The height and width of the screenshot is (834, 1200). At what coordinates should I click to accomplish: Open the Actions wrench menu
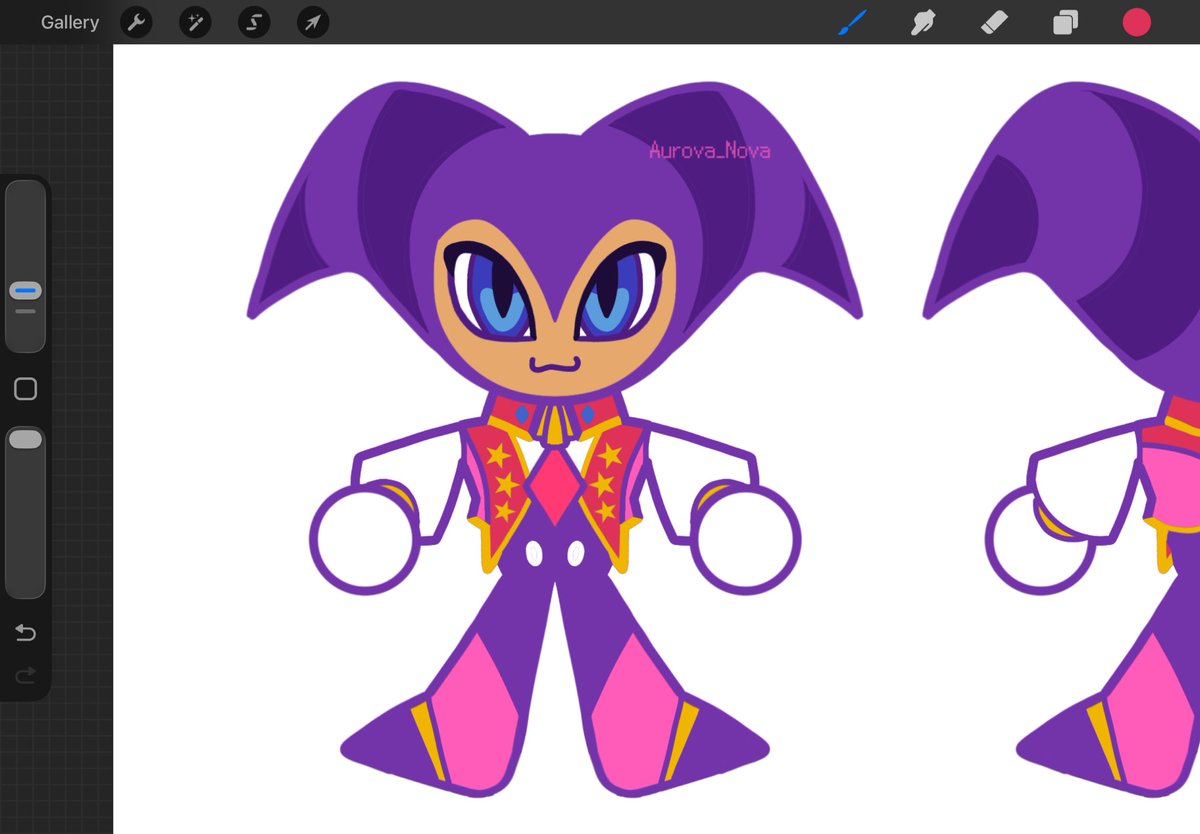click(x=136, y=22)
